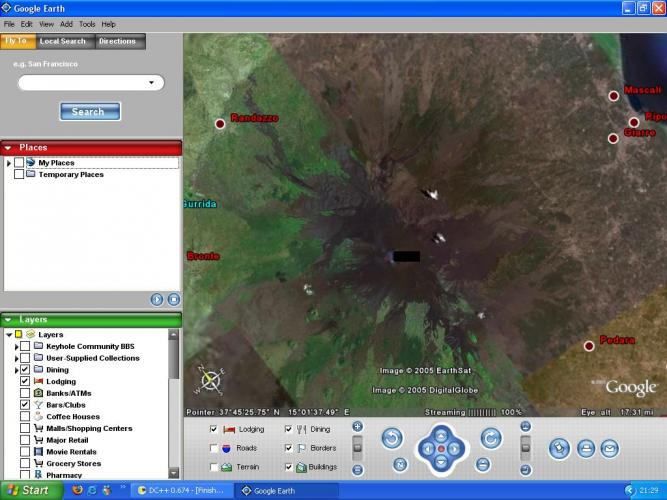Expand the Keyhole Community BBS folder
The height and width of the screenshot is (500, 667).
[x=16, y=346]
